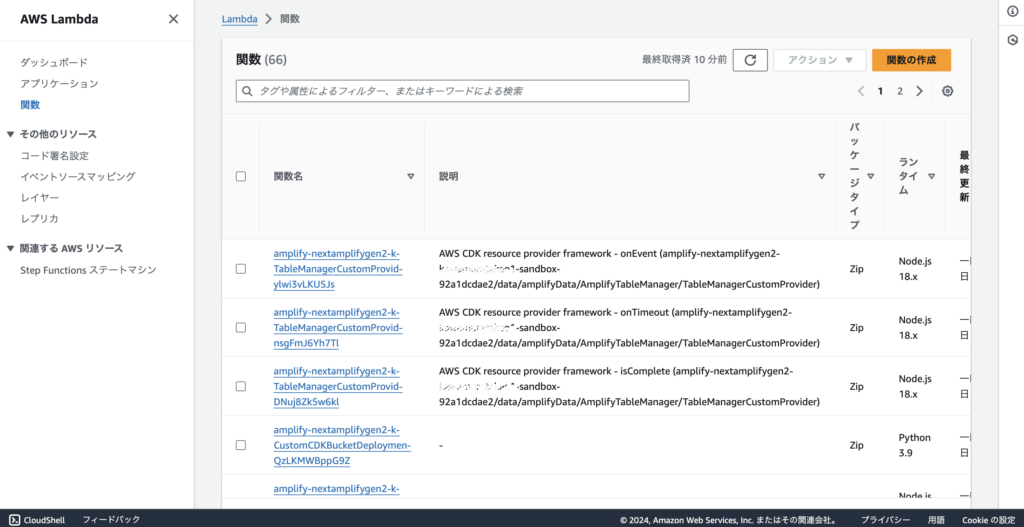Select checkbox for function ending nsgFmJ6Yh7Tl
Viewport: 1024px width, 527px height.
click(x=241, y=327)
